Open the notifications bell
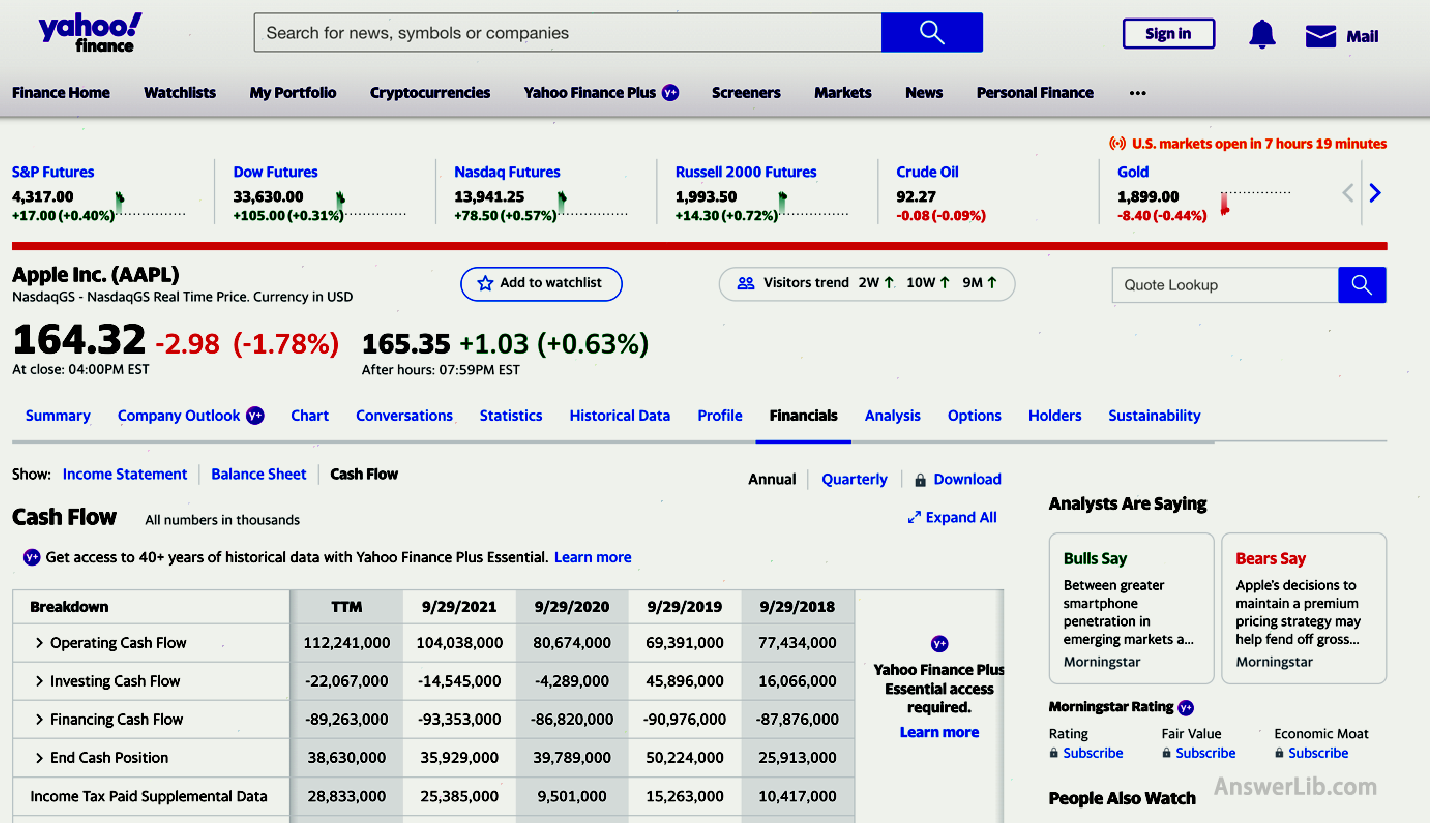 point(1262,35)
